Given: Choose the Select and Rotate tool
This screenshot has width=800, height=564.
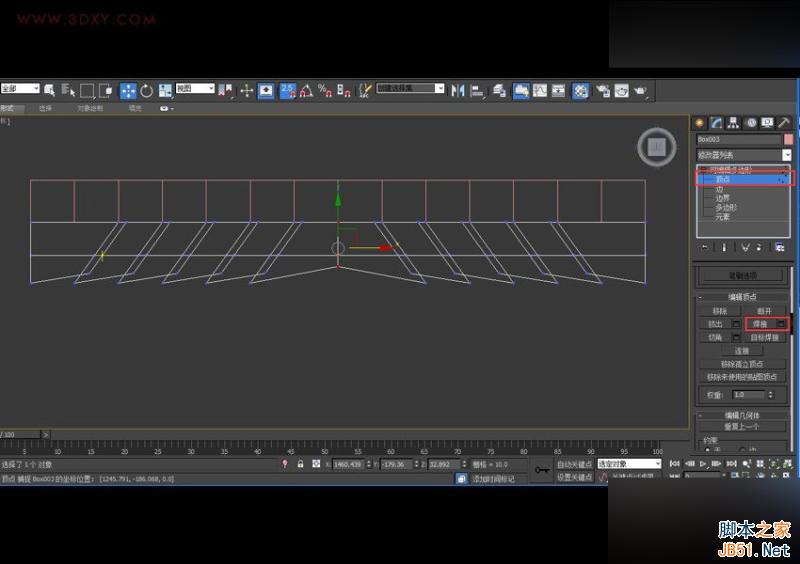Looking at the screenshot, I should [x=147, y=90].
